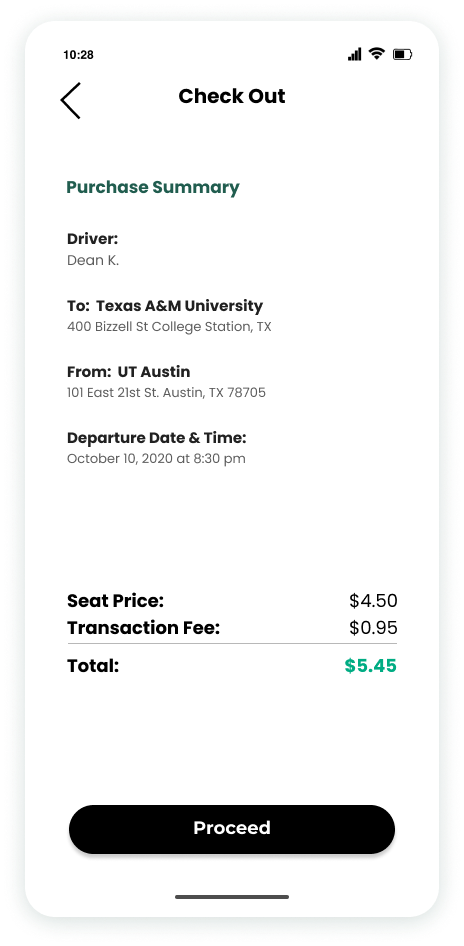464x946 pixels.
Task: Tap the Texas A&M University destination
Action: click(x=180, y=305)
